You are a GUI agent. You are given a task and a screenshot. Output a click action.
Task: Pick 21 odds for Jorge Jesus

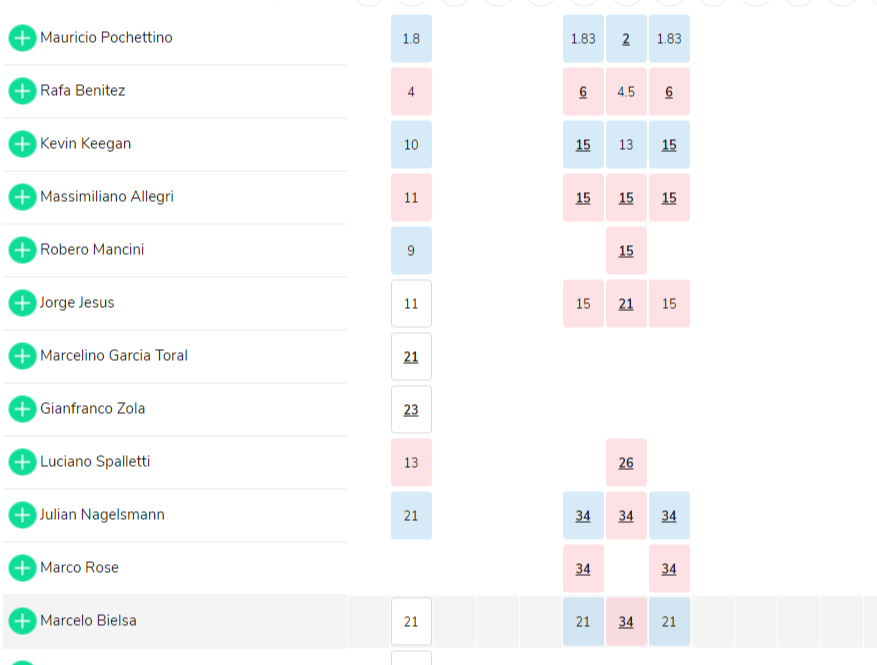(626, 304)
